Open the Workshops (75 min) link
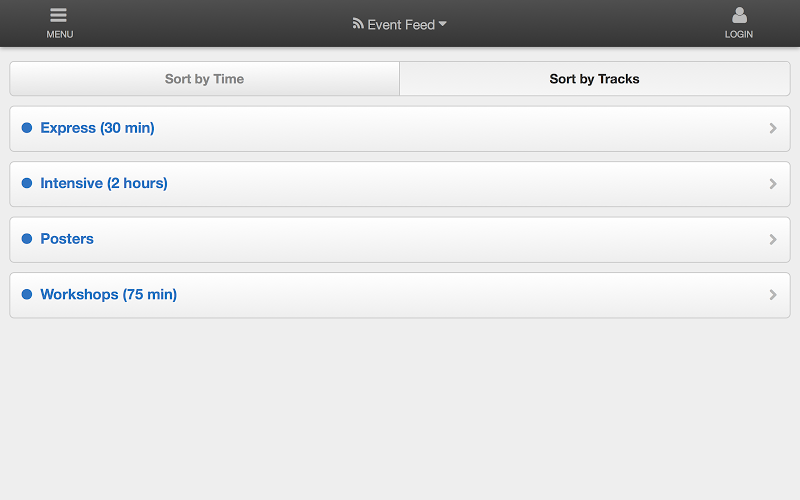This screenshot has height=500, width=800. pos(109,294)
